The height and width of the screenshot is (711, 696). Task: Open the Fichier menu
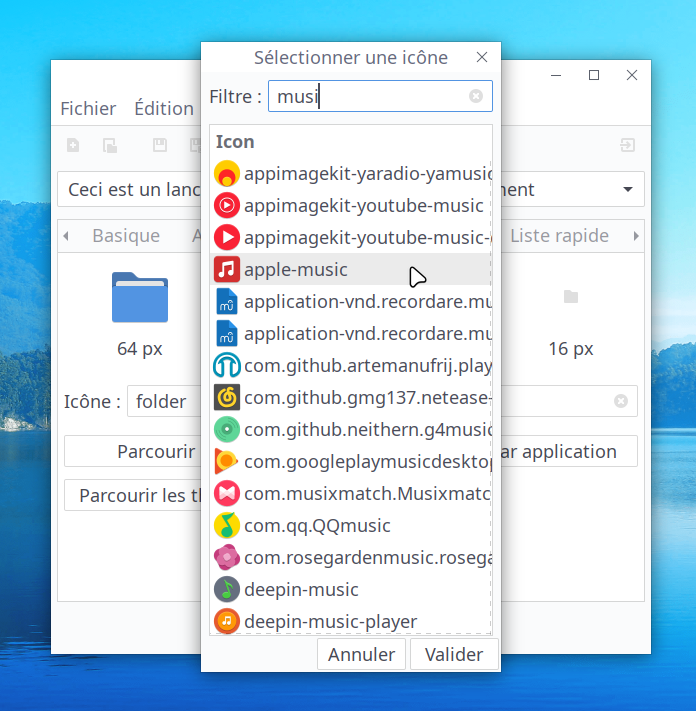pos(88,108)
